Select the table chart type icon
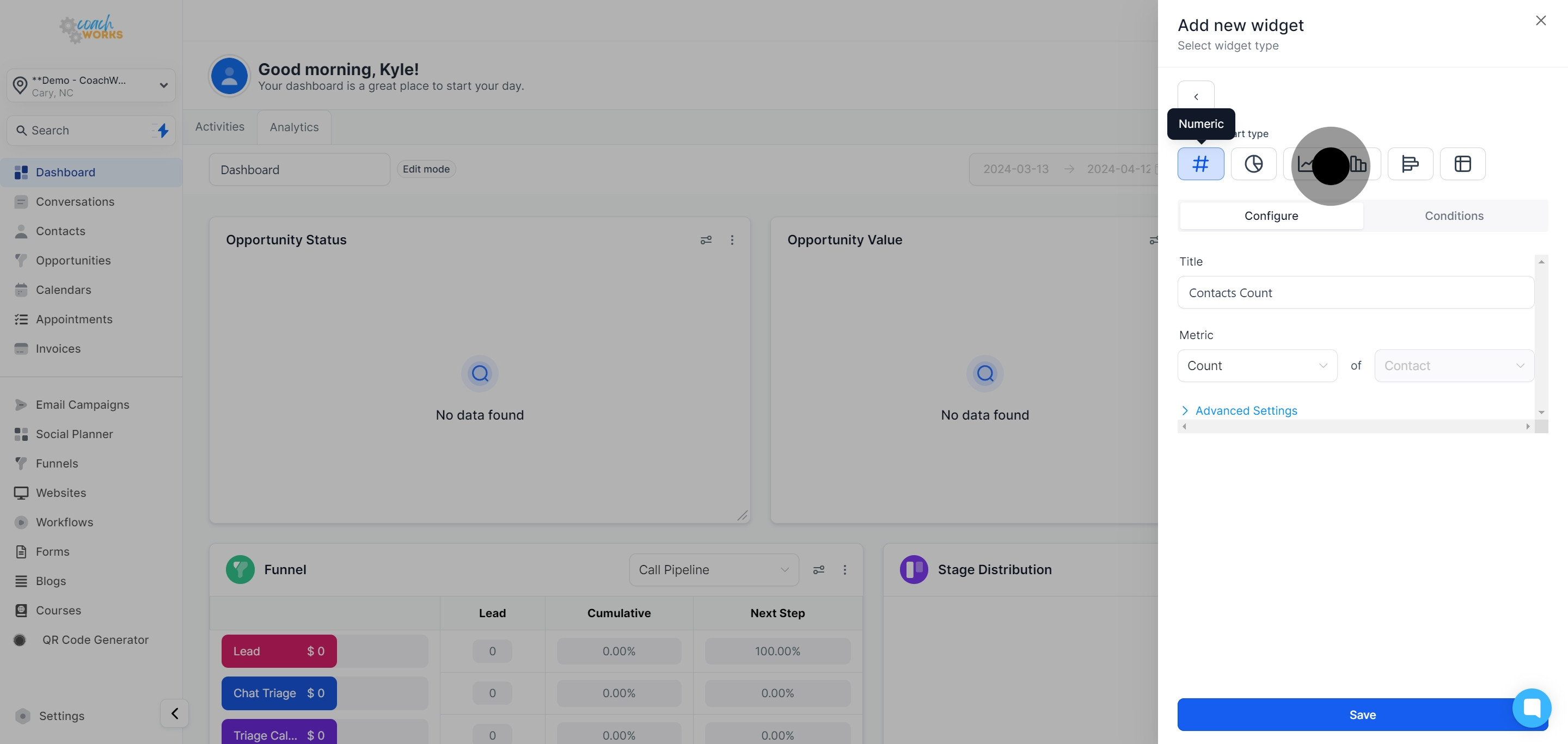1568x744 pixels. [1462, 164]
